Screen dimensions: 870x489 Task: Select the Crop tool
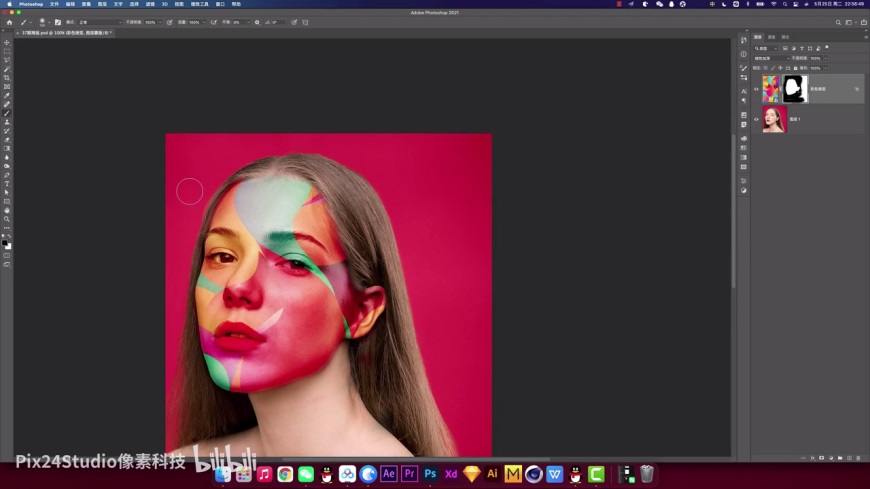point(7,78)
